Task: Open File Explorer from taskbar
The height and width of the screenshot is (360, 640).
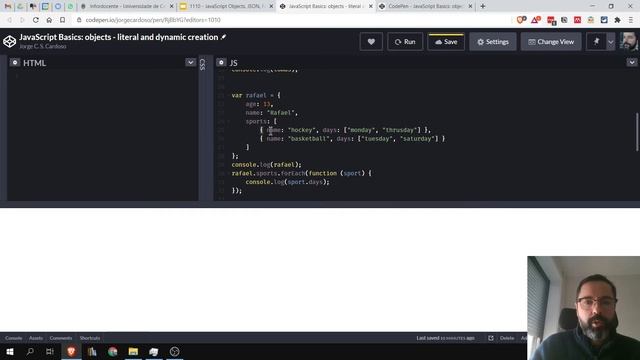Action: [133, 351]
